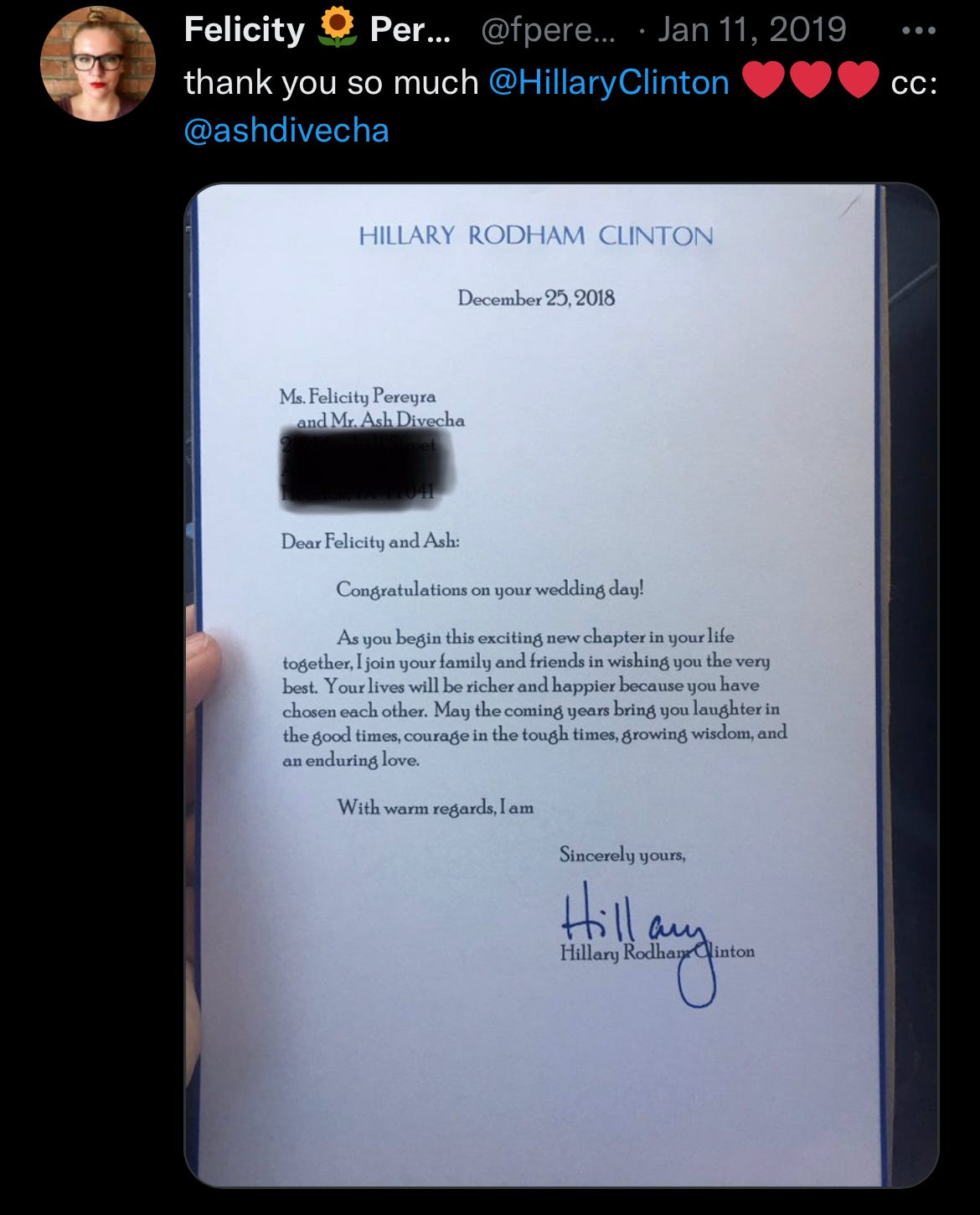
Task: Click 'Congratulations on your wedding day!' line
Action: click(x=490, y=589)
